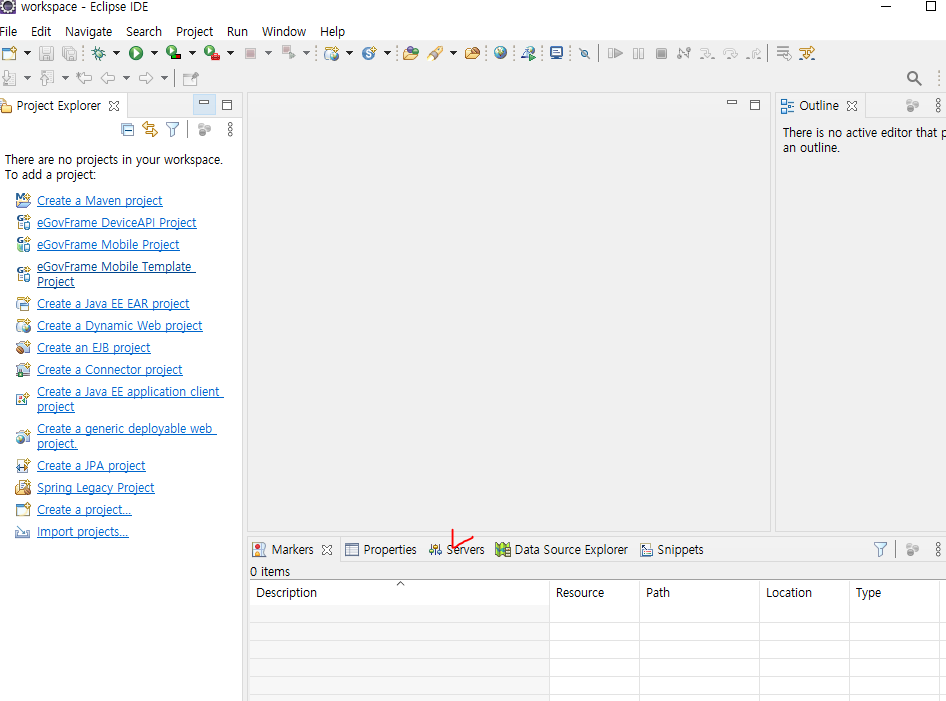
Task: Click the Open Console monitor icon
Action: point(556,53)
